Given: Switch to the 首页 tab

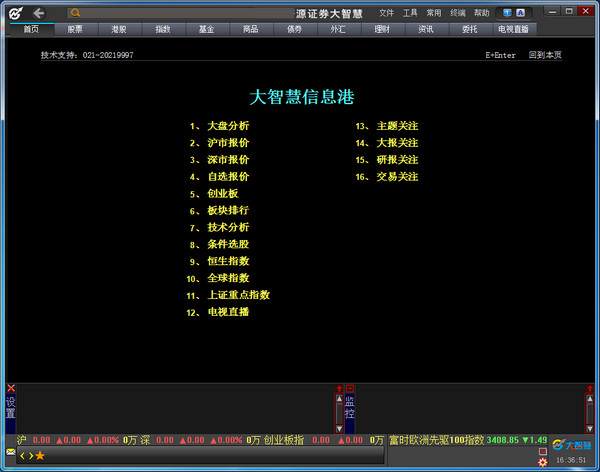Looking at the screenshot, I should [x=32, y=29].
